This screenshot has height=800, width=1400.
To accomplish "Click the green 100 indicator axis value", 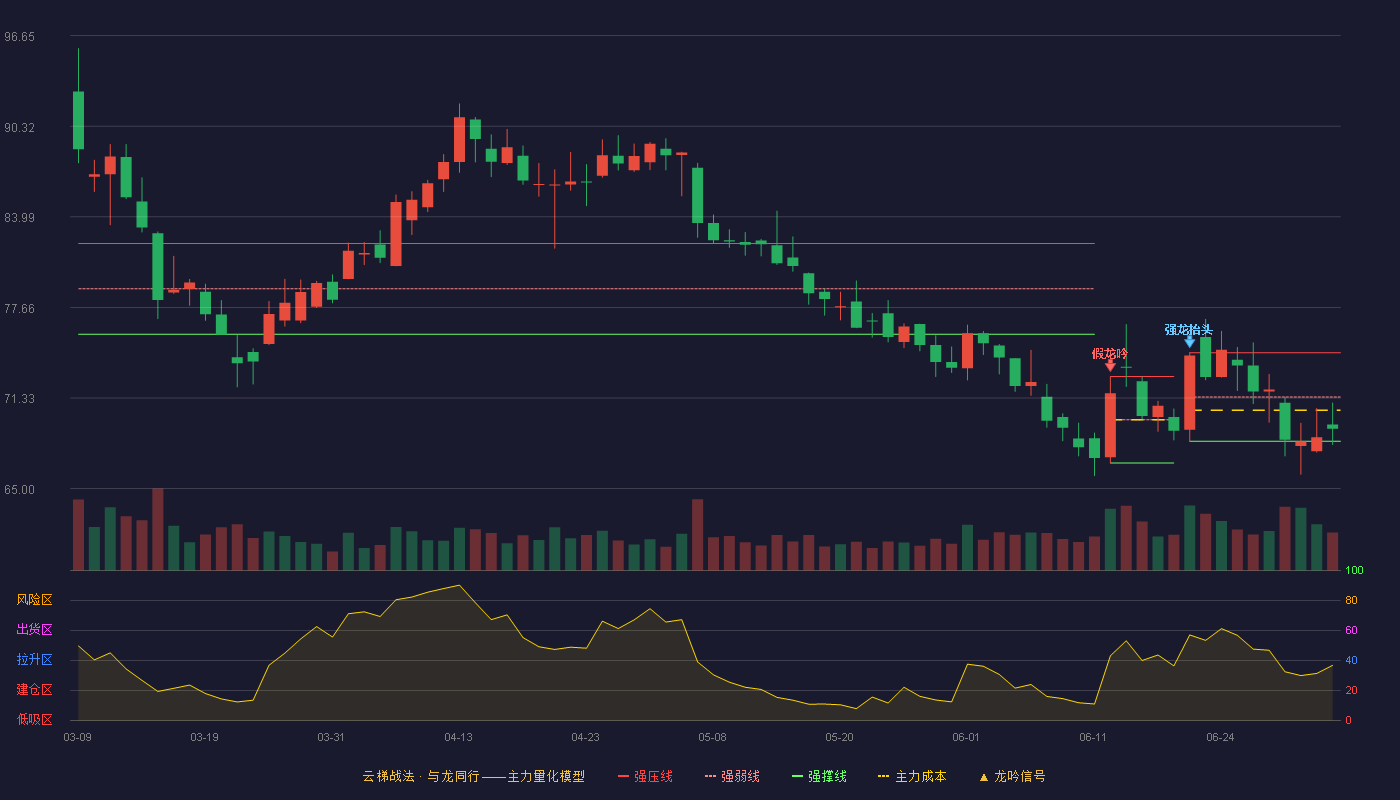I will pos(1354,571).
